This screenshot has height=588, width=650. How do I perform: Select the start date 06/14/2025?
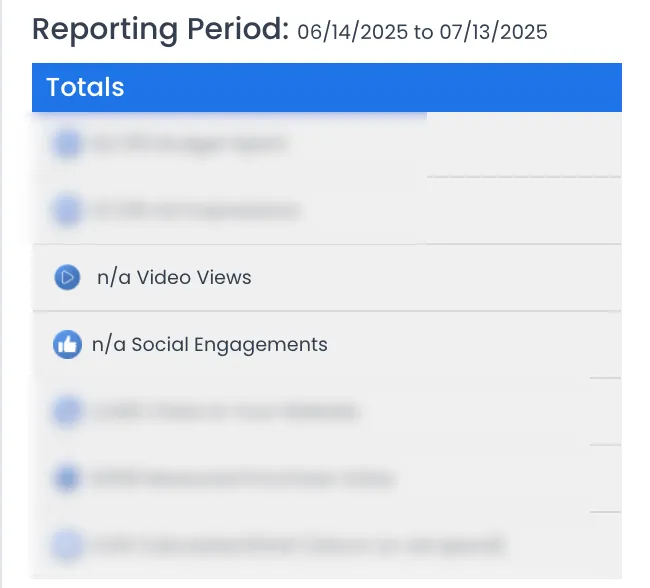353,32
